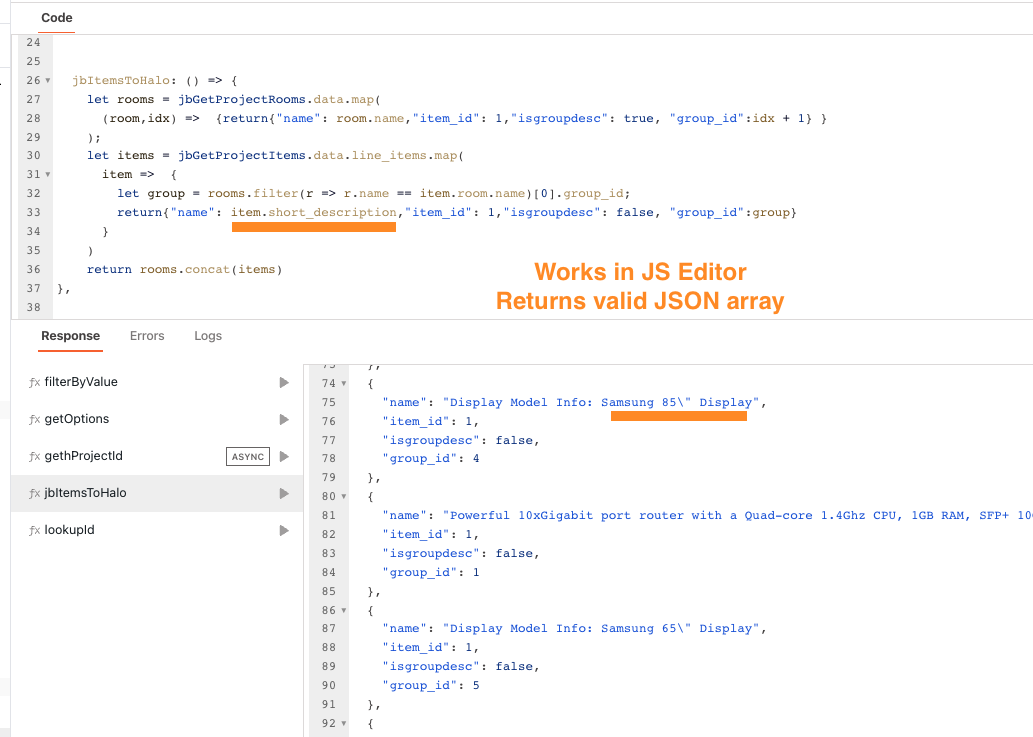Collapse code fold at line 31
The image size is (1033, 737).
(x=47, y=175)
